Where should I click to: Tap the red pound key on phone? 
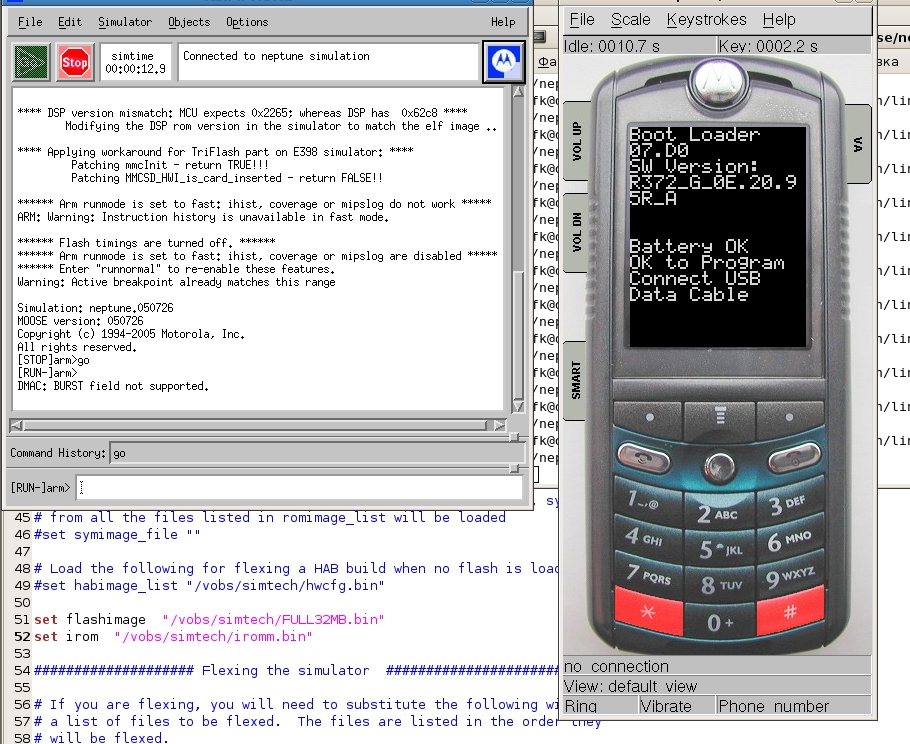(790, 612)
